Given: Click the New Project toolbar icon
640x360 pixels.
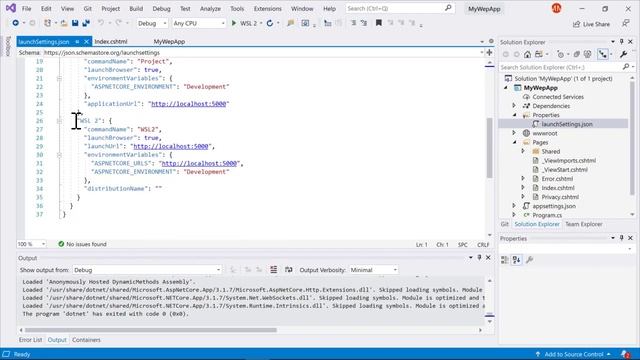Looking at the screenshot, I should pyautogui.click(x=47, y=23).
